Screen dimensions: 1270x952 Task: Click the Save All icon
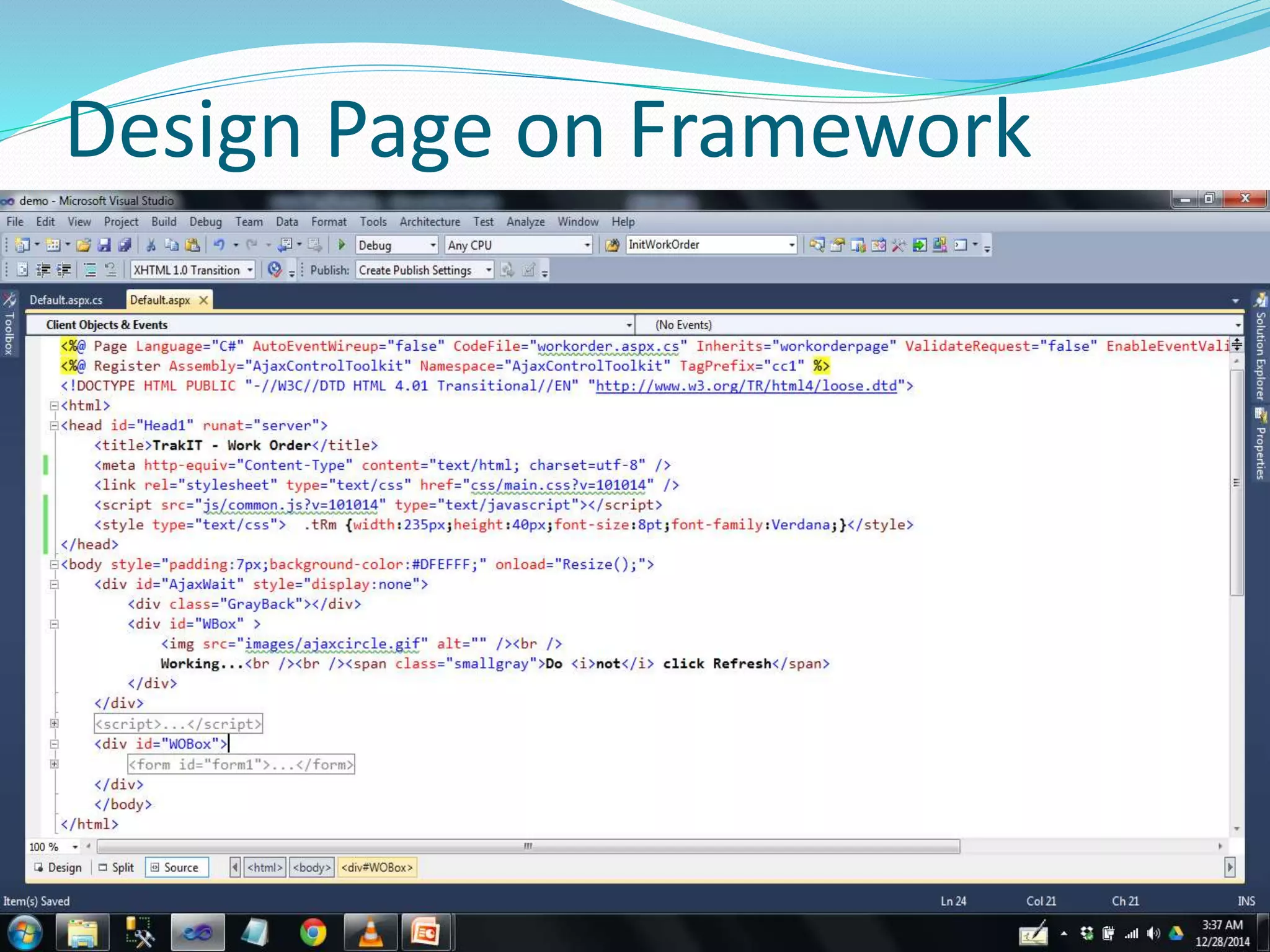(125, 245)
